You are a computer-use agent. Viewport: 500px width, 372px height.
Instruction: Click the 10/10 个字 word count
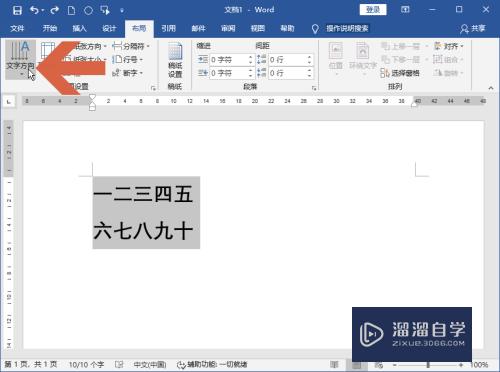click(x=87, y=365)
